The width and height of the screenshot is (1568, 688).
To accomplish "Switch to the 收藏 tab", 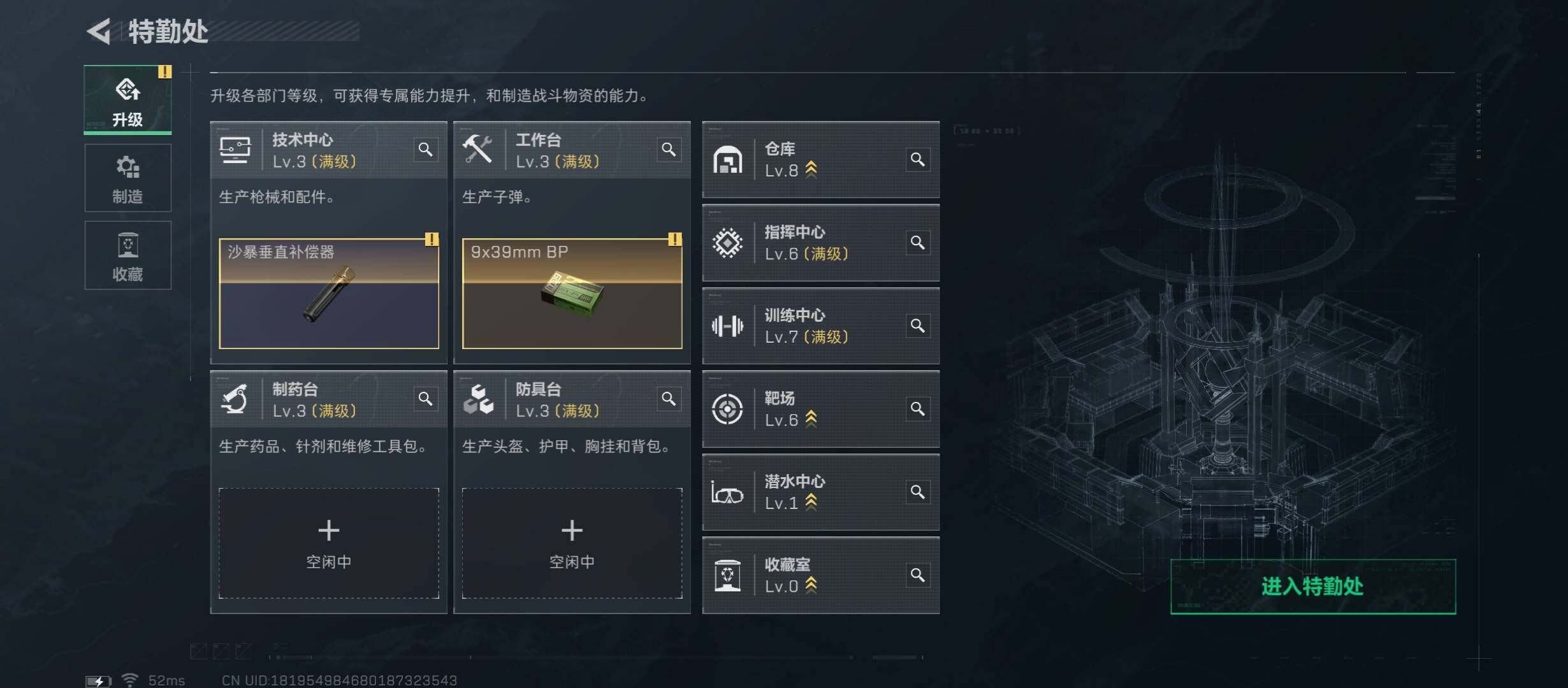I will click(x=127, y=255).
